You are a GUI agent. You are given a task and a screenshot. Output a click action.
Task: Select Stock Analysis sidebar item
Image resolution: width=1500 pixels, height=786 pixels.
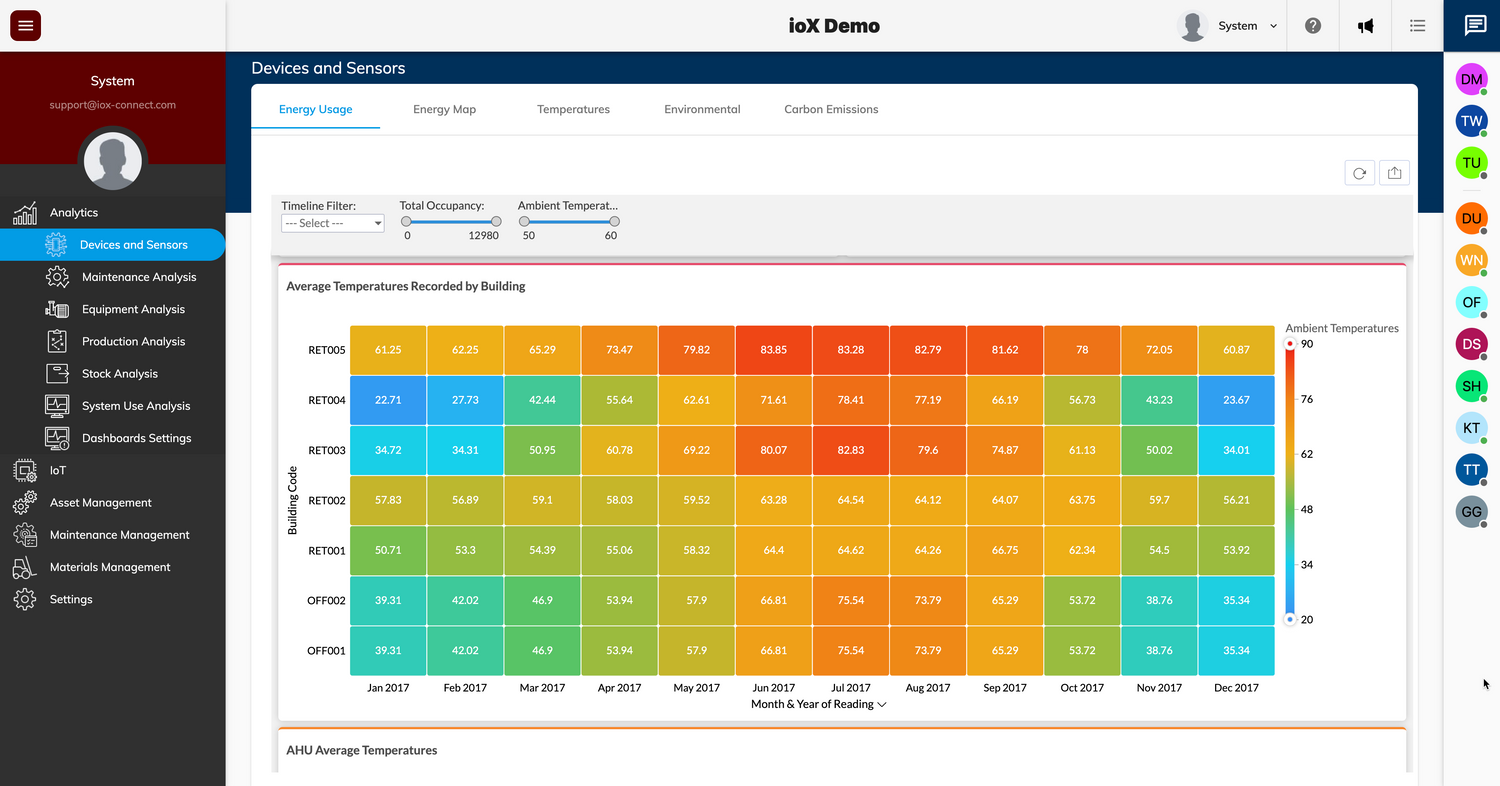119,374
